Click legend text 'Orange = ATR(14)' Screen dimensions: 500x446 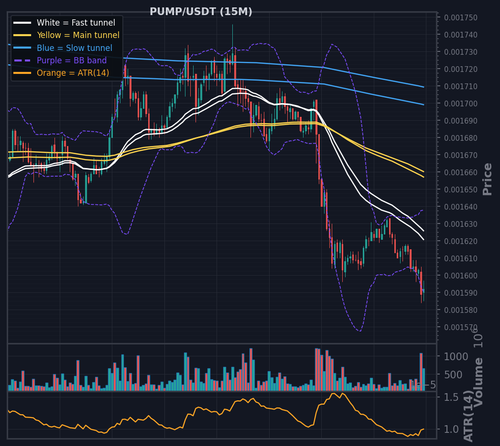(73, 73)
